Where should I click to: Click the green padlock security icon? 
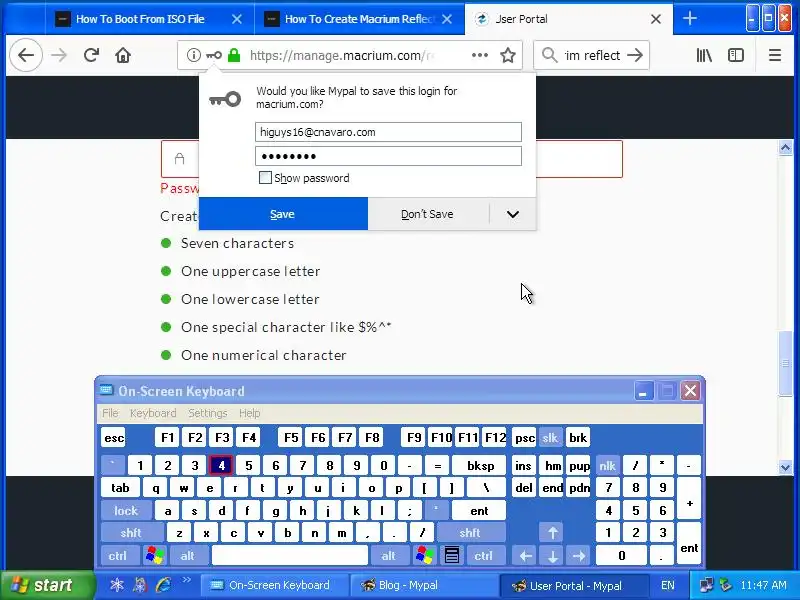(234, 55)
